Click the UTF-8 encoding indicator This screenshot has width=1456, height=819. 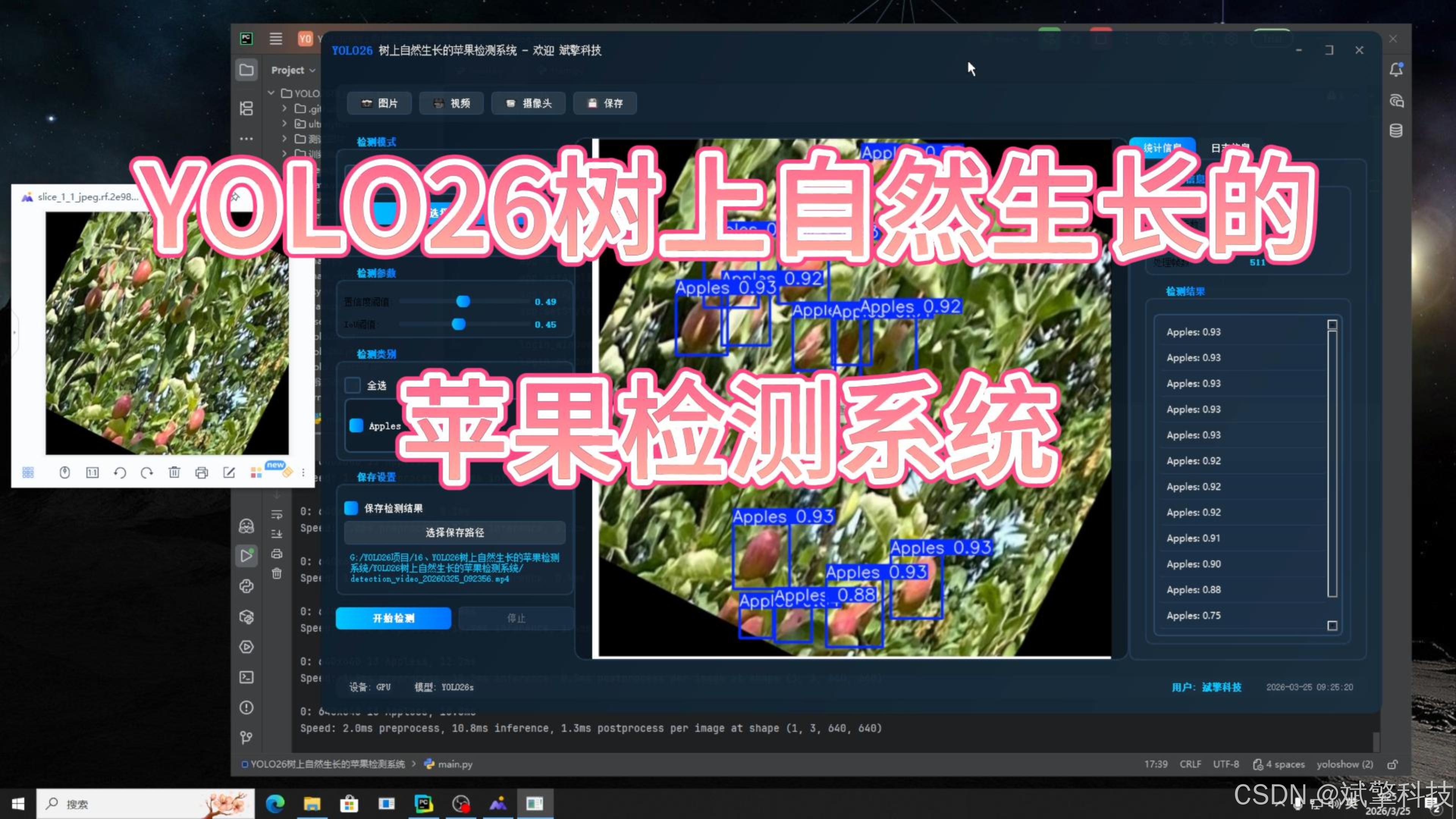(x=1226, y=764)
